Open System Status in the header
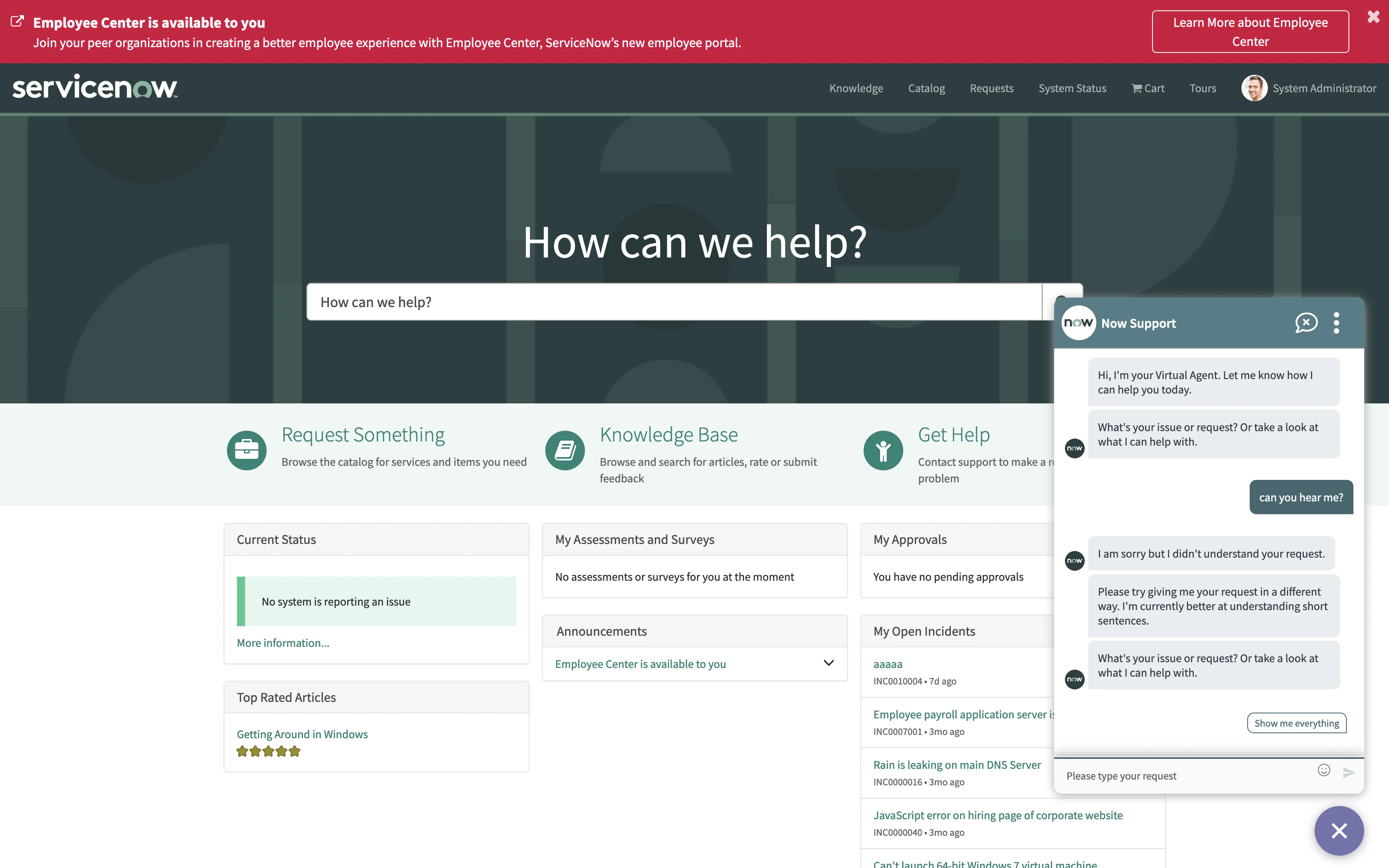The image size is (1389, 868). [x=1072, y=88]
